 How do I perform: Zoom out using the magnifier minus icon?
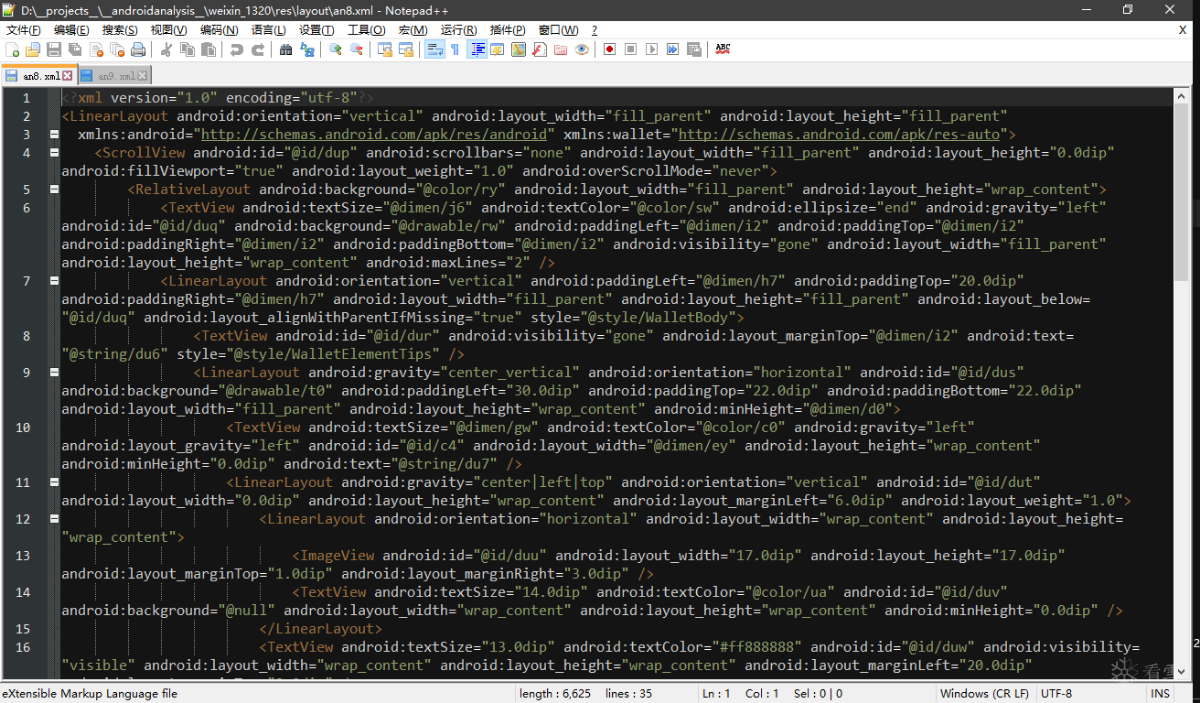(356, 49)
